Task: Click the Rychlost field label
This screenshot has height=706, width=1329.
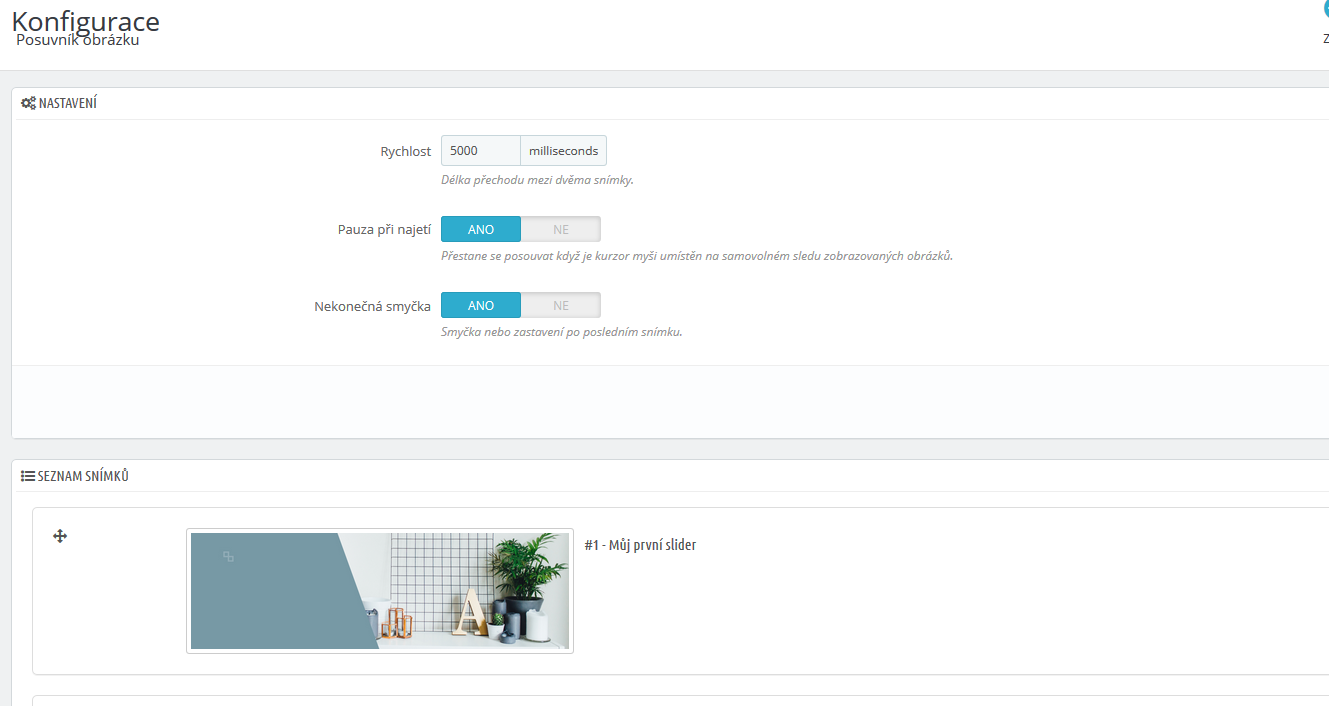Action: pyautogui.click(x=405, y=151)
